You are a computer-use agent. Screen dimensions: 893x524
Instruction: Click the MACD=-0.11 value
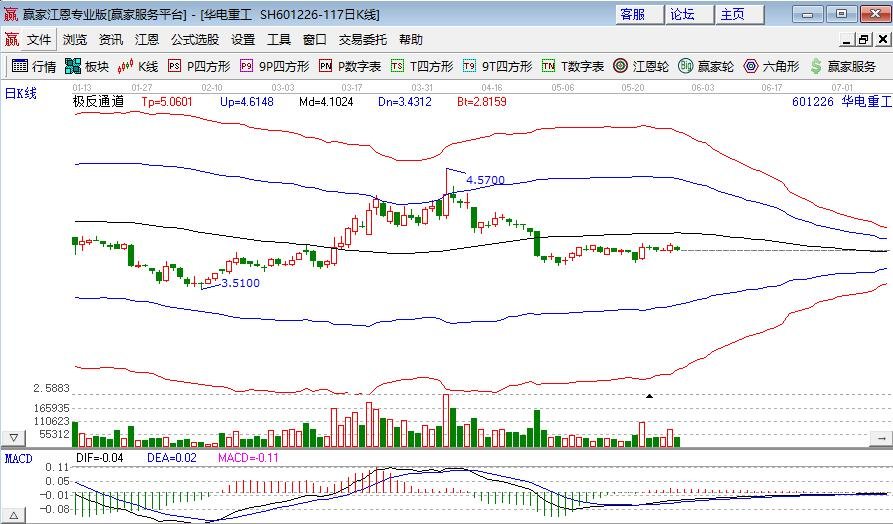[248, 458]
